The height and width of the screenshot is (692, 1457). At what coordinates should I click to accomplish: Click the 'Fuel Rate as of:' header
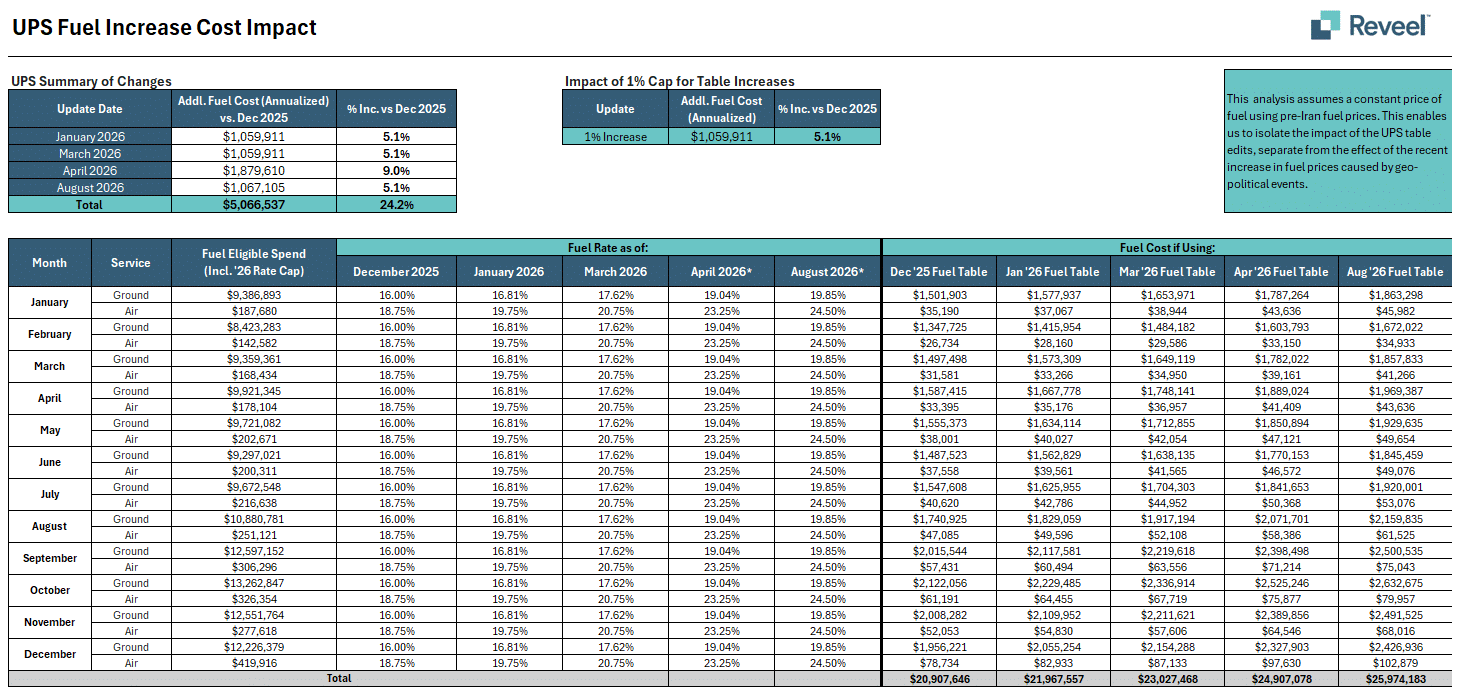[x=609, y=247]
